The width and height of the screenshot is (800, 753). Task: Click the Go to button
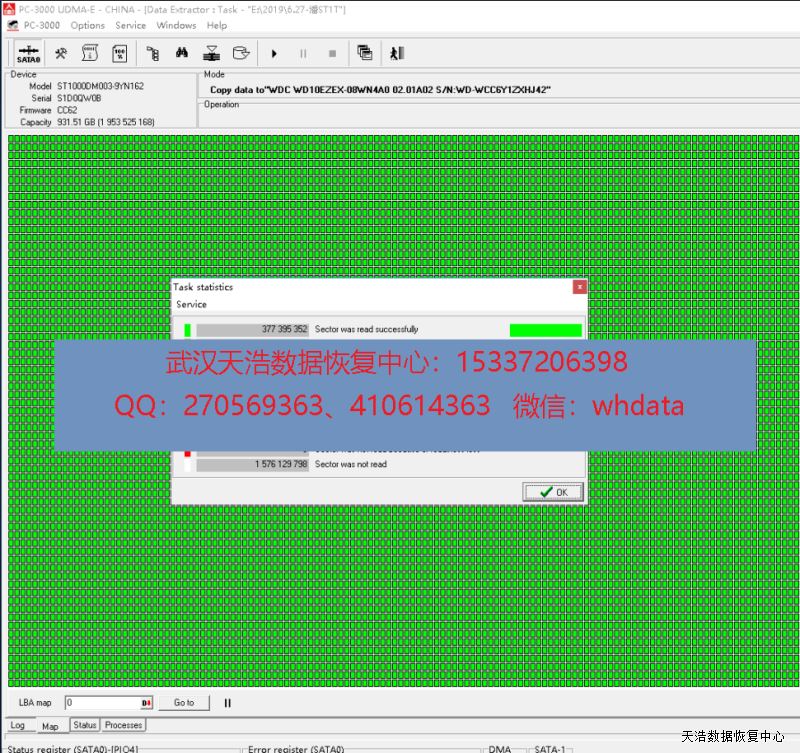click(184, 703)
